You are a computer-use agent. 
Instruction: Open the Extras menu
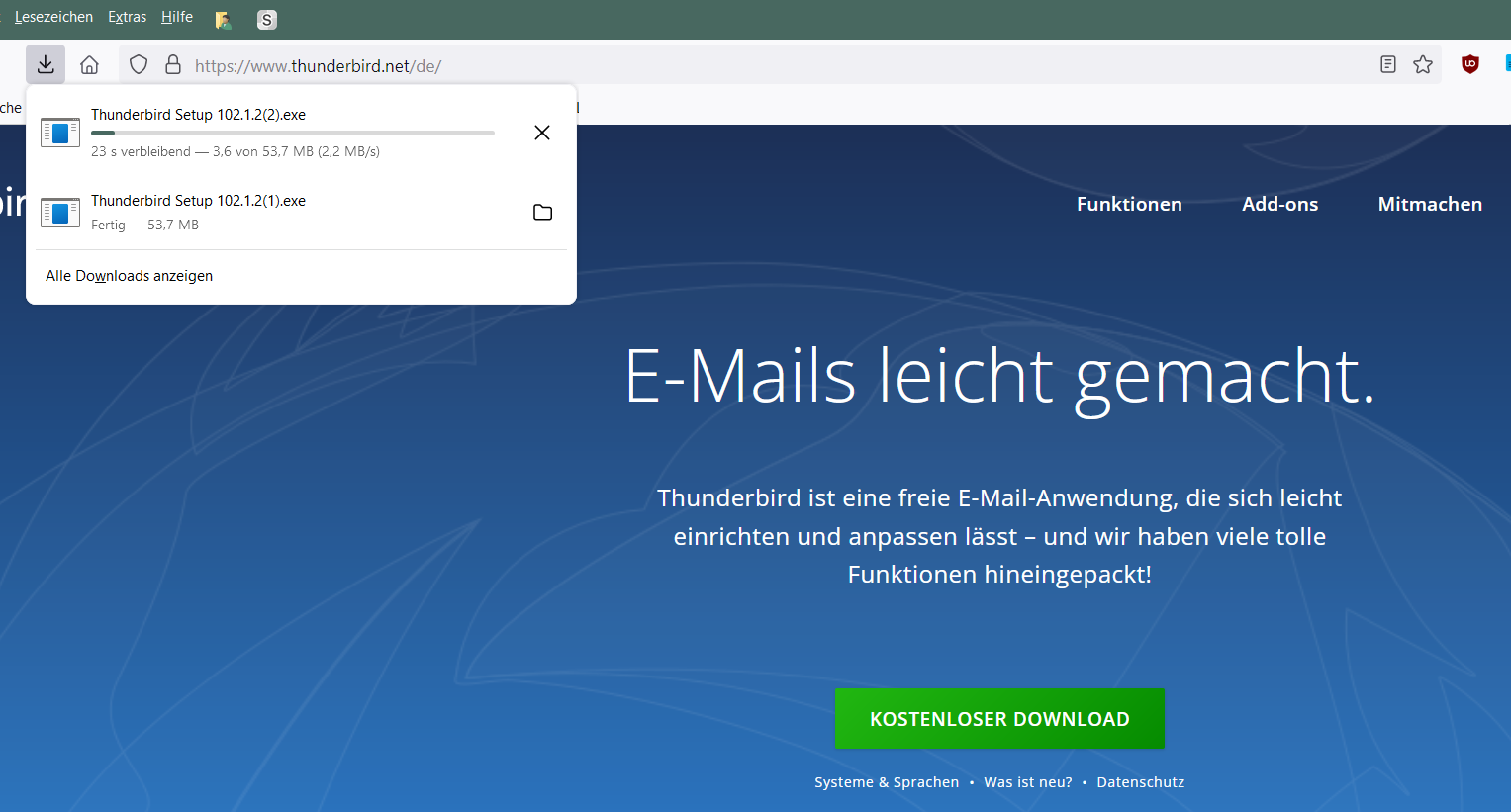(127, 17)
